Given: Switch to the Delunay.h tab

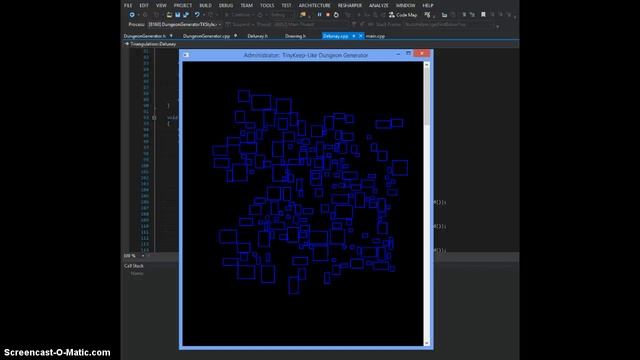Looking at the screenshot, I should (258, 36).
